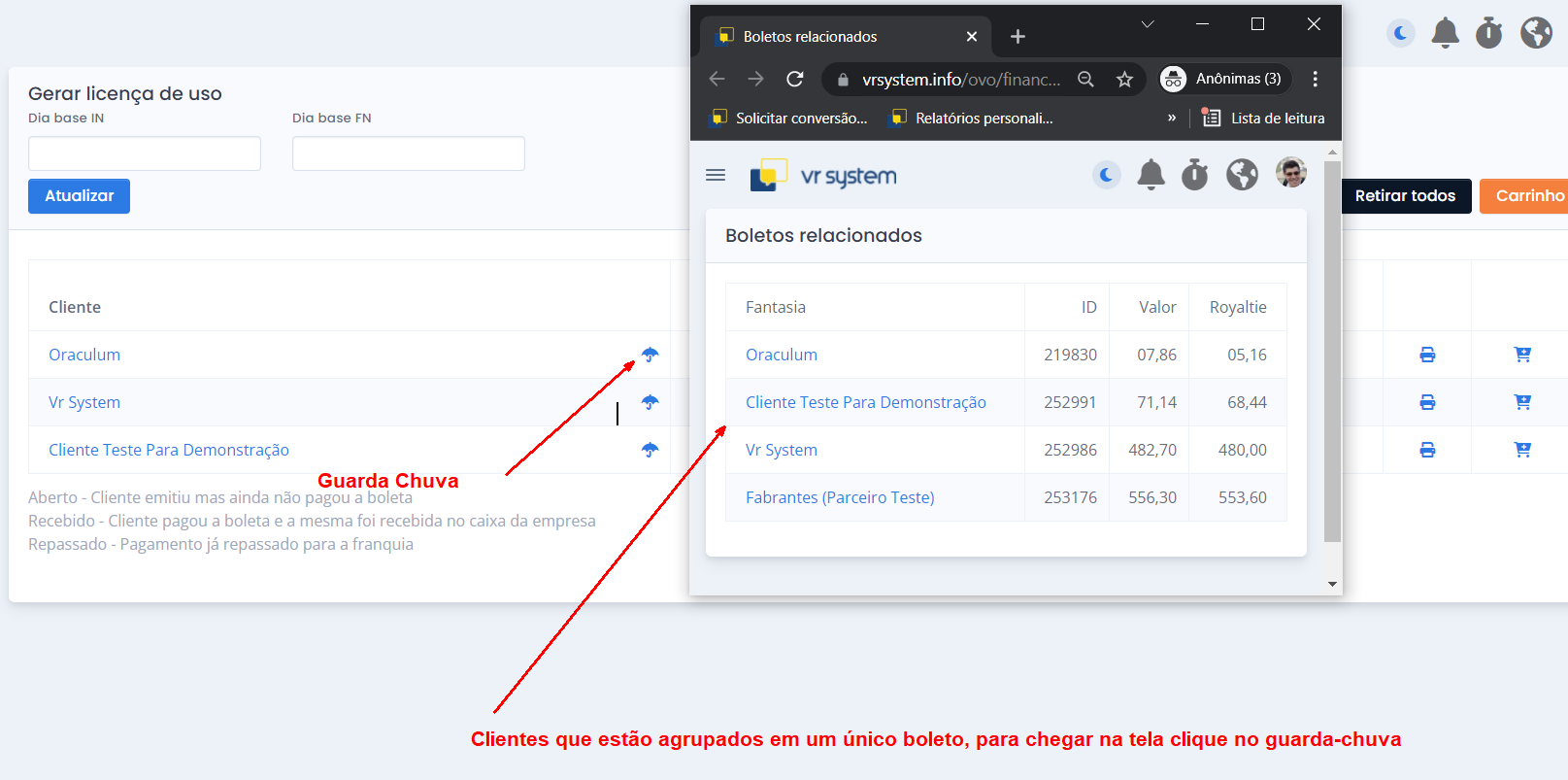Image resolution: width=1568 pixels, height=780 pixels.
Task: Click the Dia base IN input field
Action: [145, 153]
